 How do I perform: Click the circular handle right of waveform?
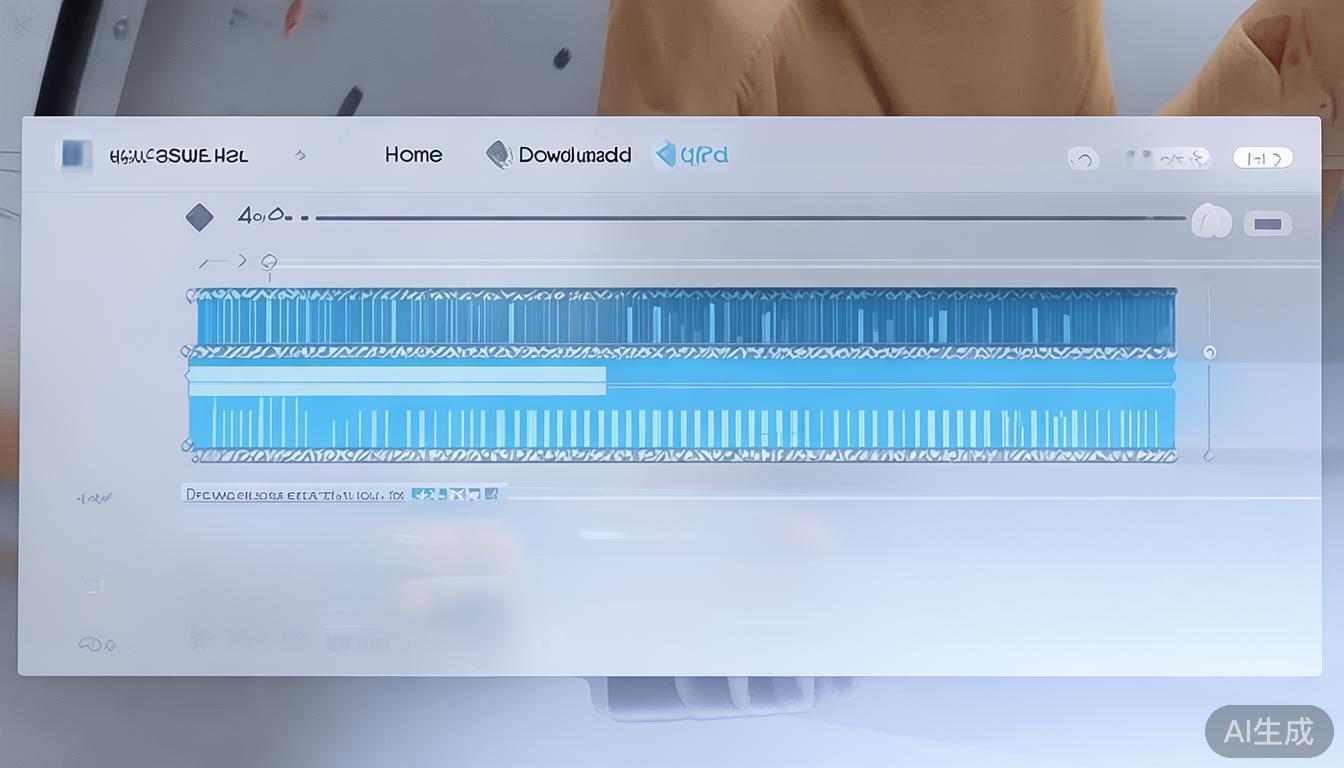click(1209, 352)
